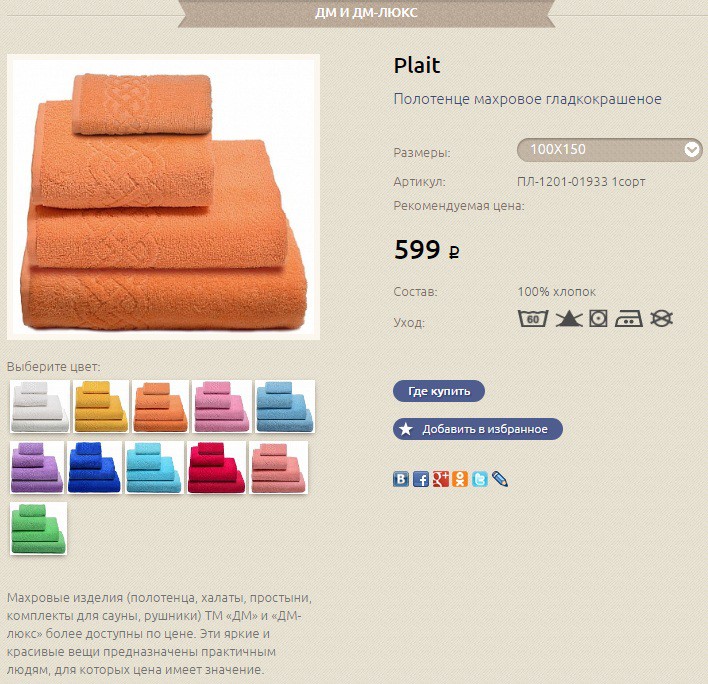Click the Где купить button
Screen dimensions: 708x684
439,391
